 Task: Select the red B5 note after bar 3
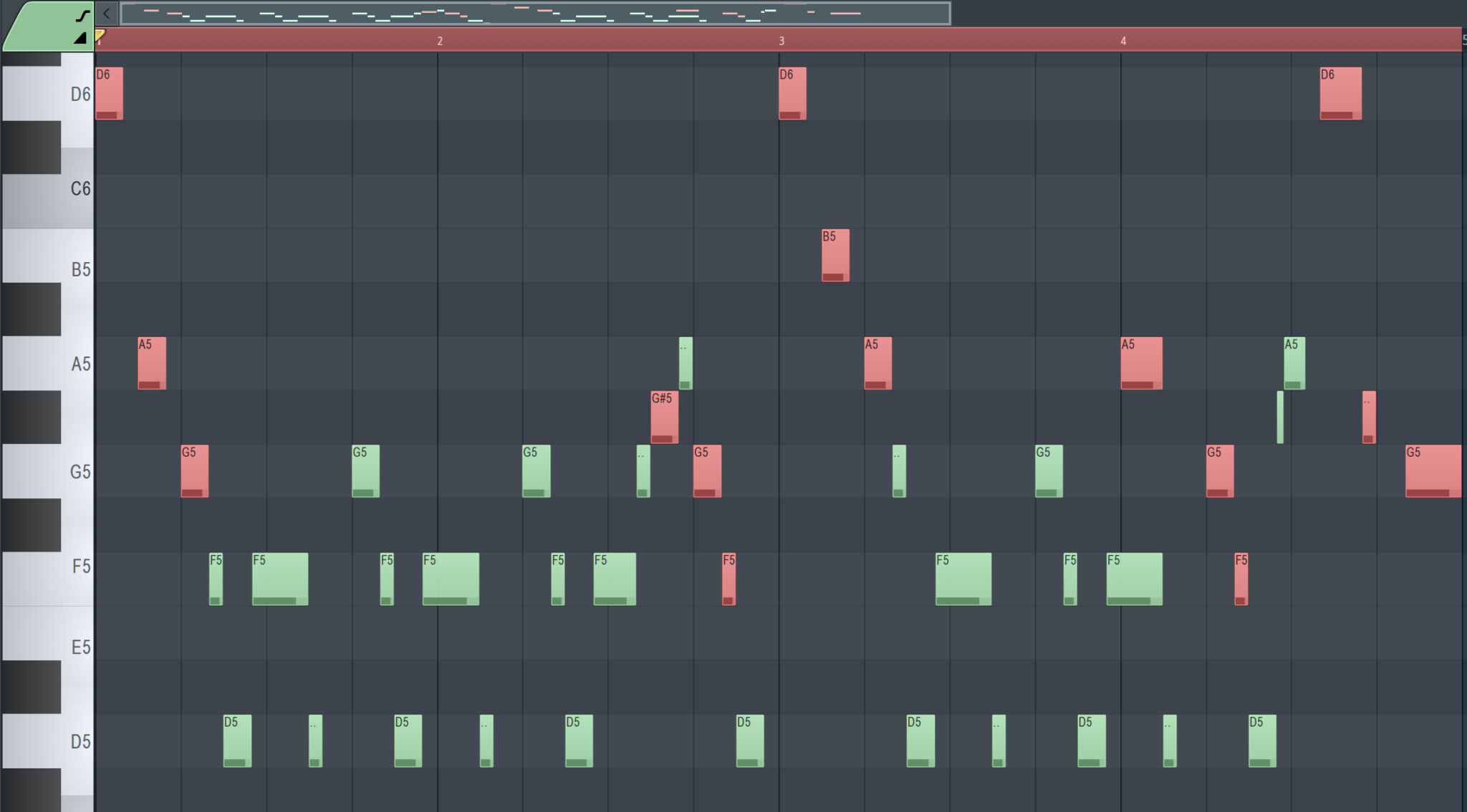(834, 254)
